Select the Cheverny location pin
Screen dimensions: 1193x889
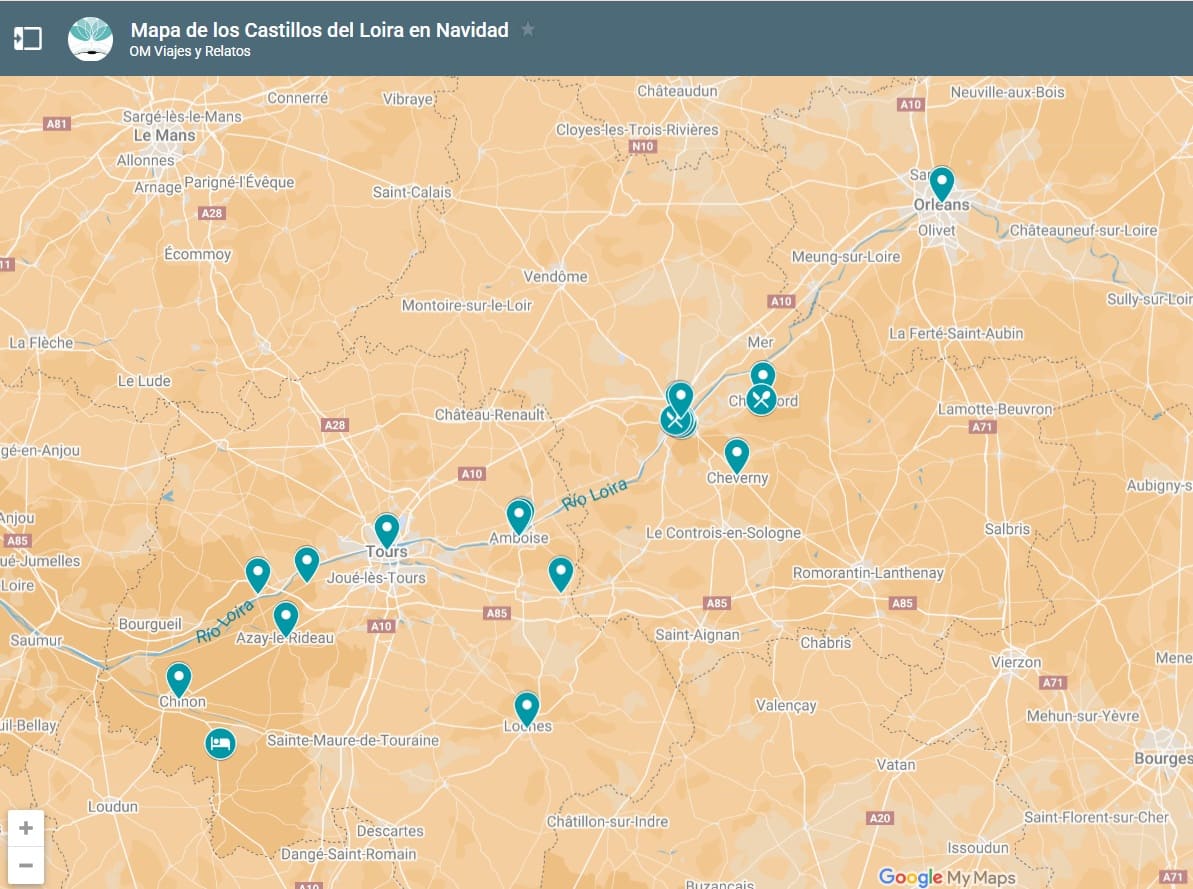[x=736, y=456]
